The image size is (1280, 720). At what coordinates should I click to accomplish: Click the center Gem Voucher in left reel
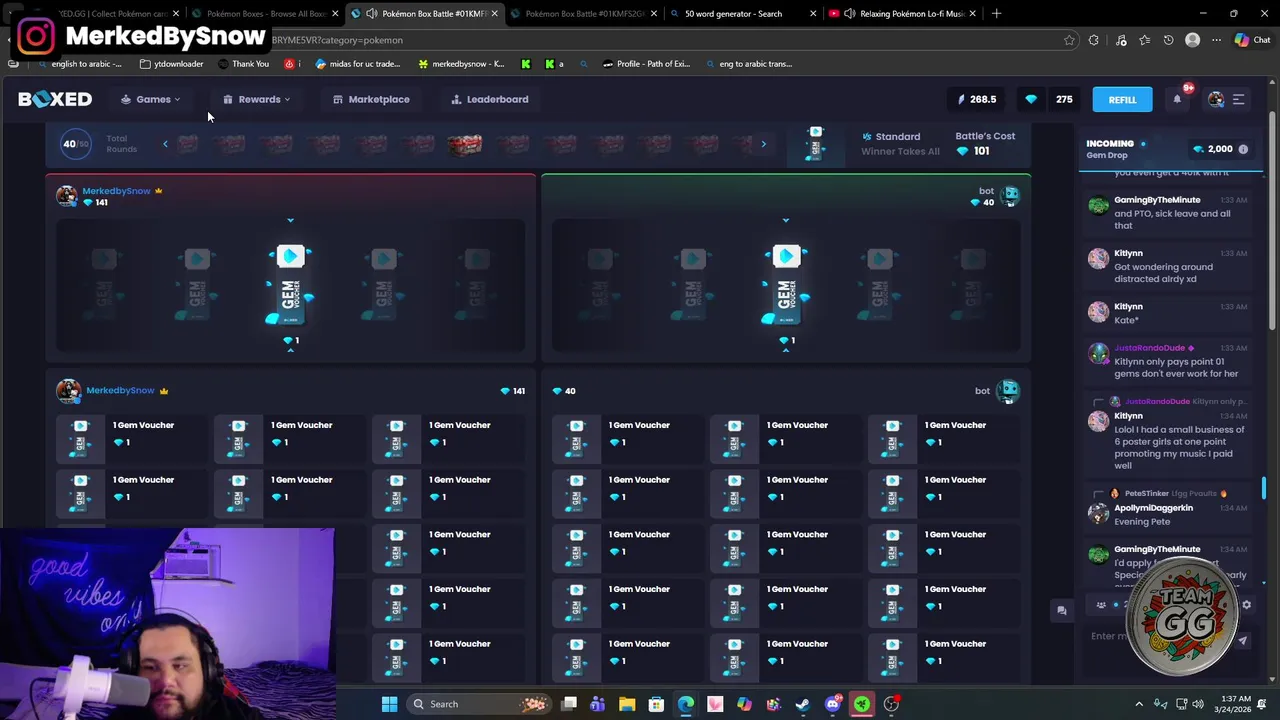pyautogui.click(x=290, y=286)
